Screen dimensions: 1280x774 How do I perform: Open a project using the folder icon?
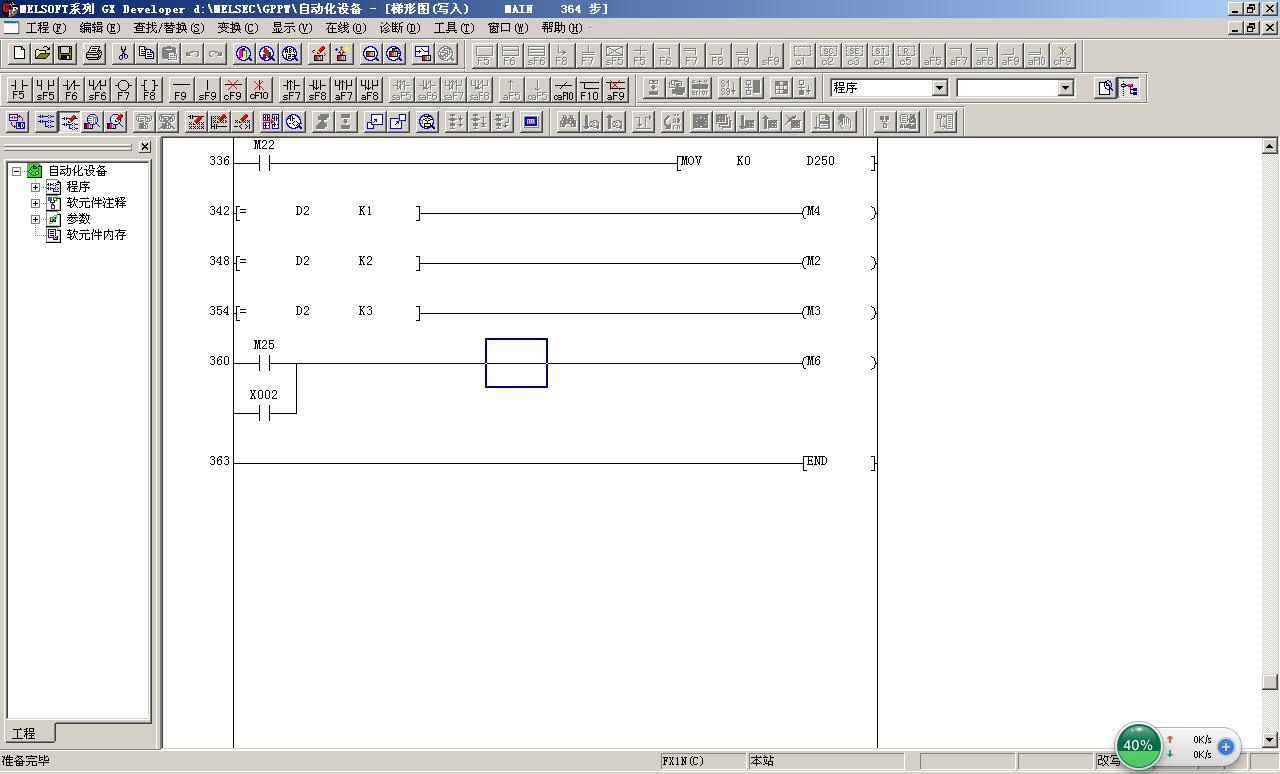pos(42,54)
